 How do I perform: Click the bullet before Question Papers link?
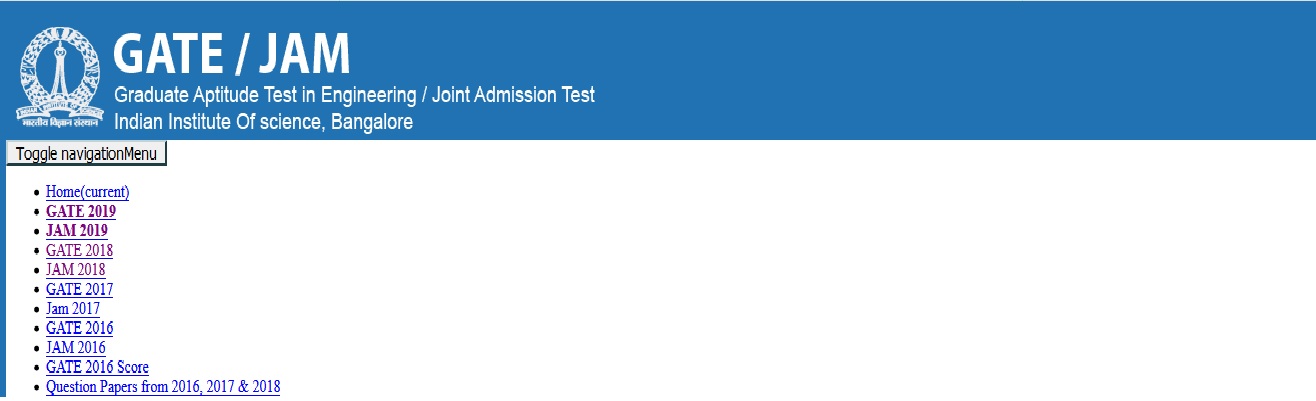click(x=37, y=388)
